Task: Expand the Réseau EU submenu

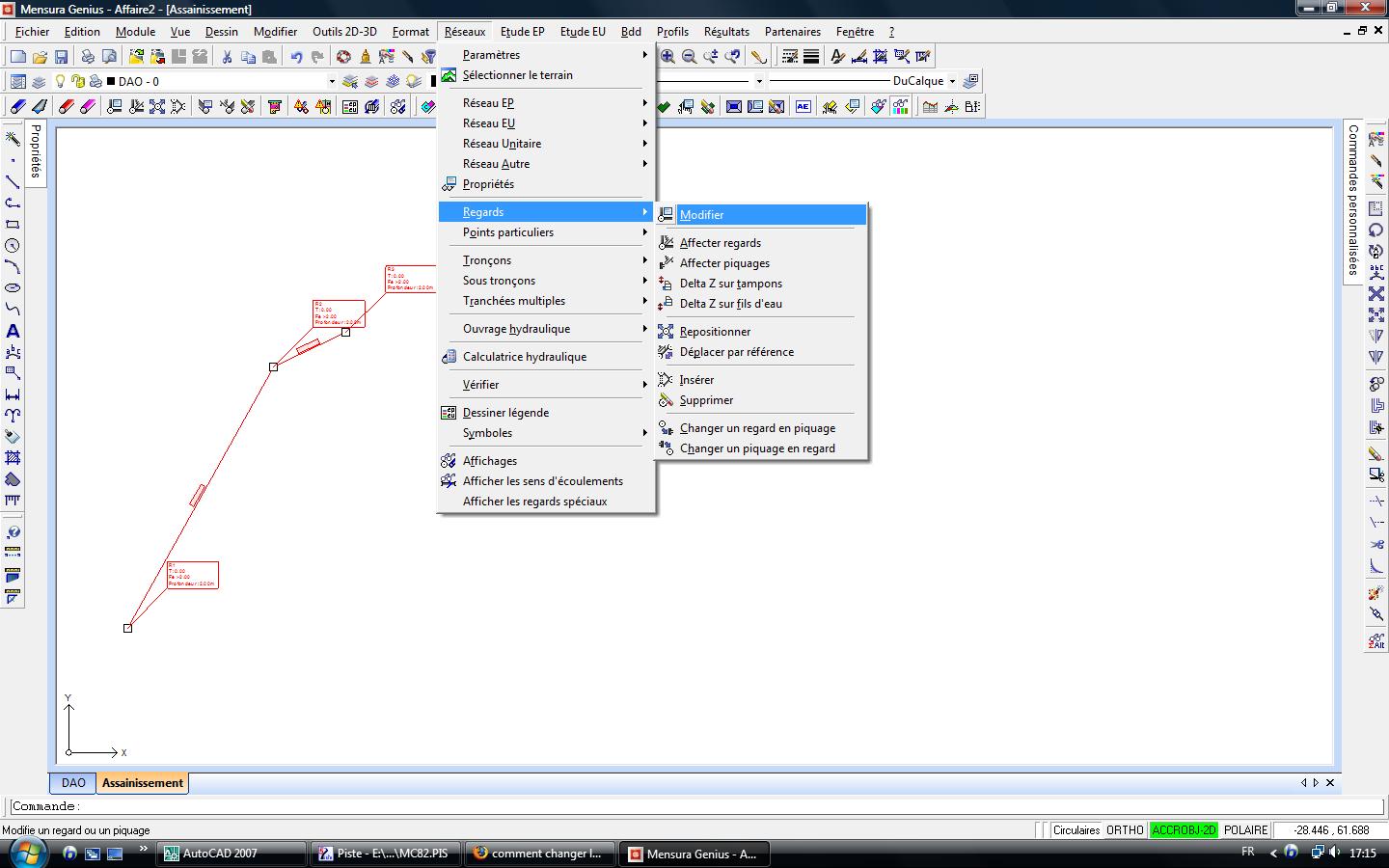Action: [x=547, y=122]
